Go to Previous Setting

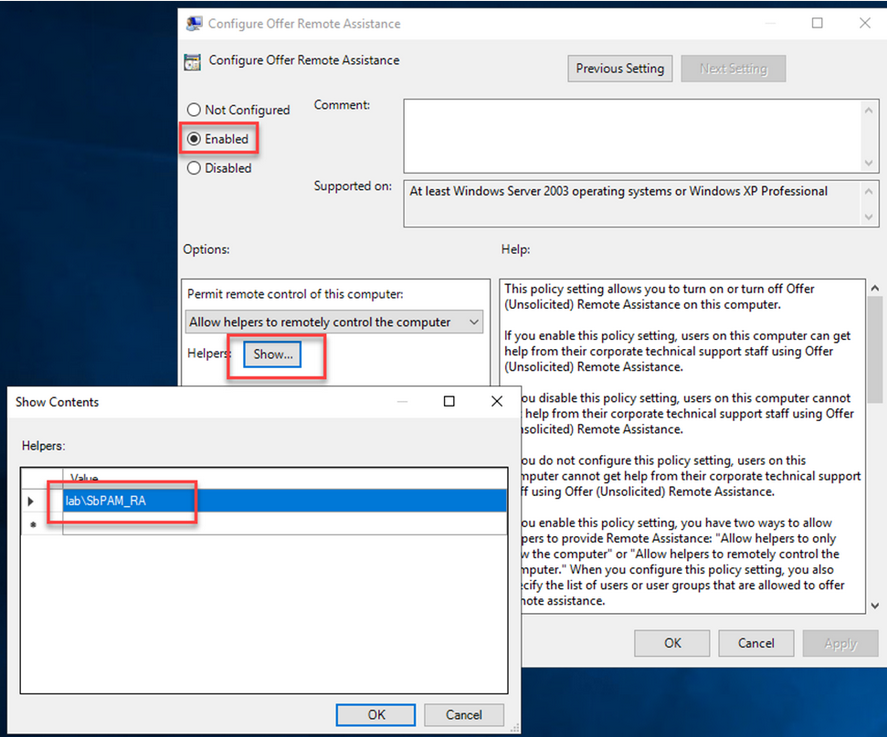pos(620,68)
